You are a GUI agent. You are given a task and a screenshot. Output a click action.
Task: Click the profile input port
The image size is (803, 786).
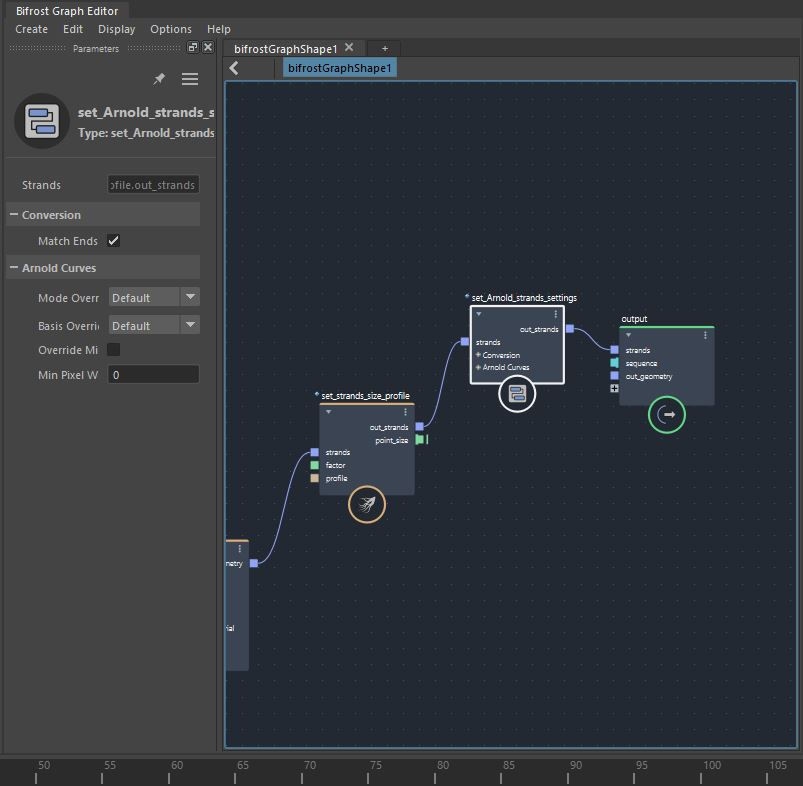[314, 478]
